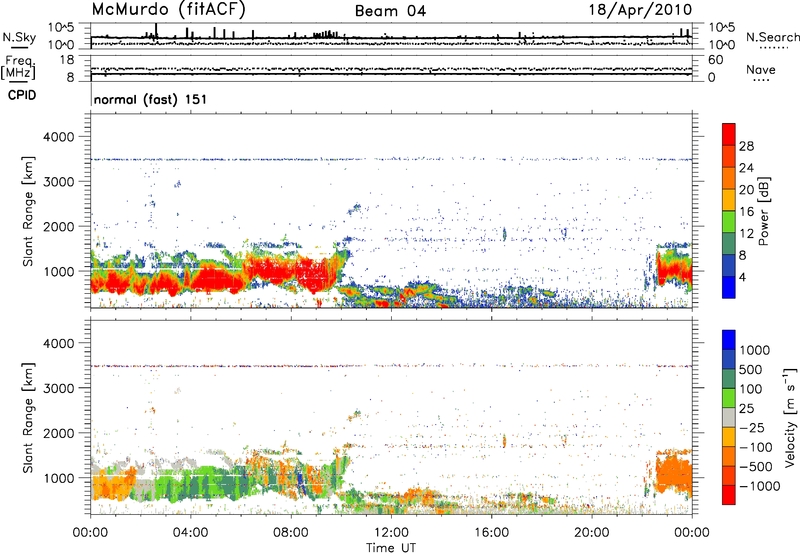Click the 16 tick on Power color bar
800x554 pixels.
point(746,212)
